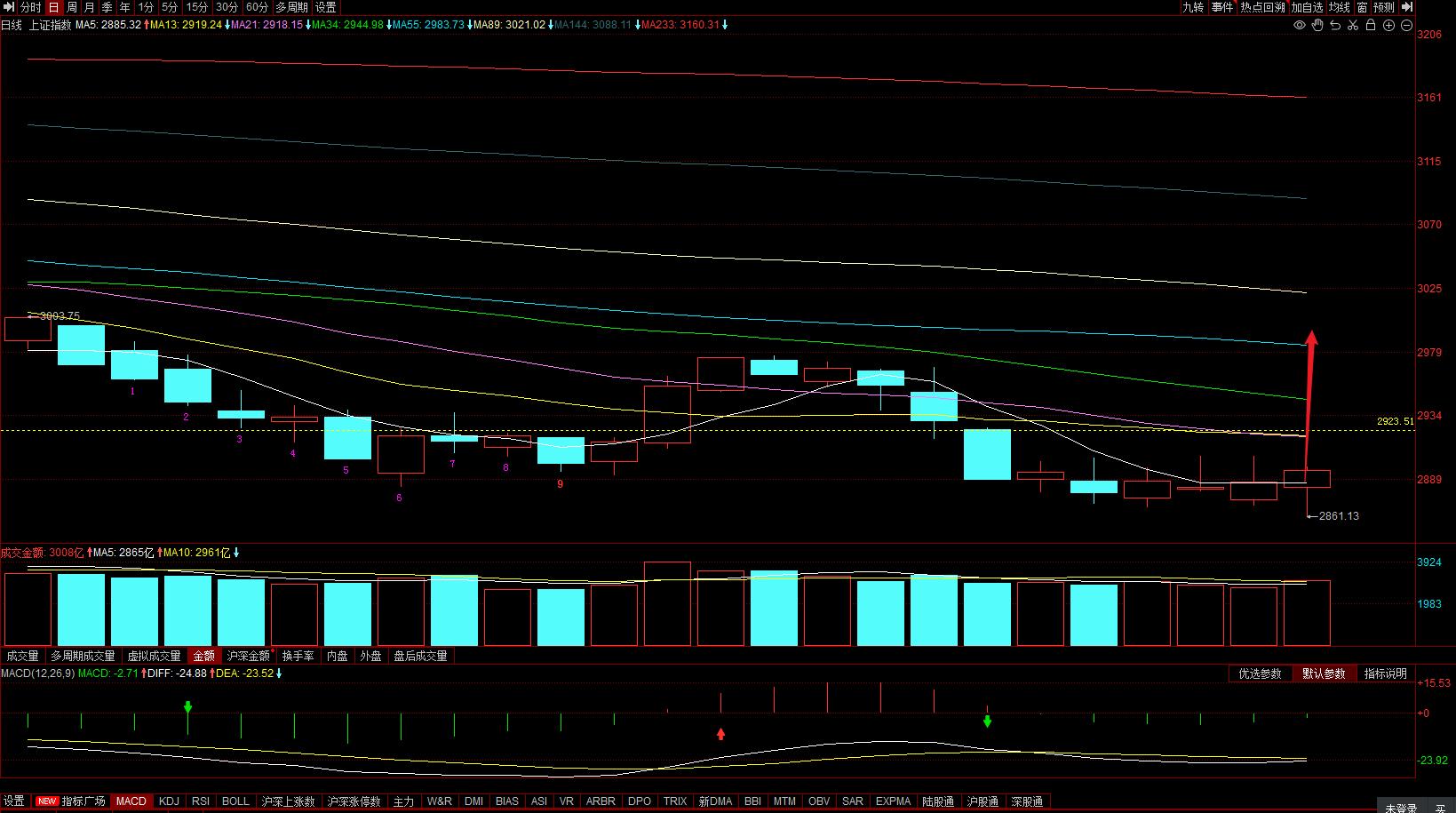Zoom out with the minus circle icon

pos(1407,26)
